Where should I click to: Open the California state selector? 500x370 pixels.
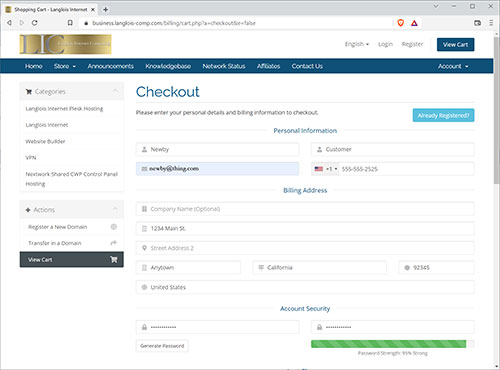pyautogui.click(x=320, y=268)
